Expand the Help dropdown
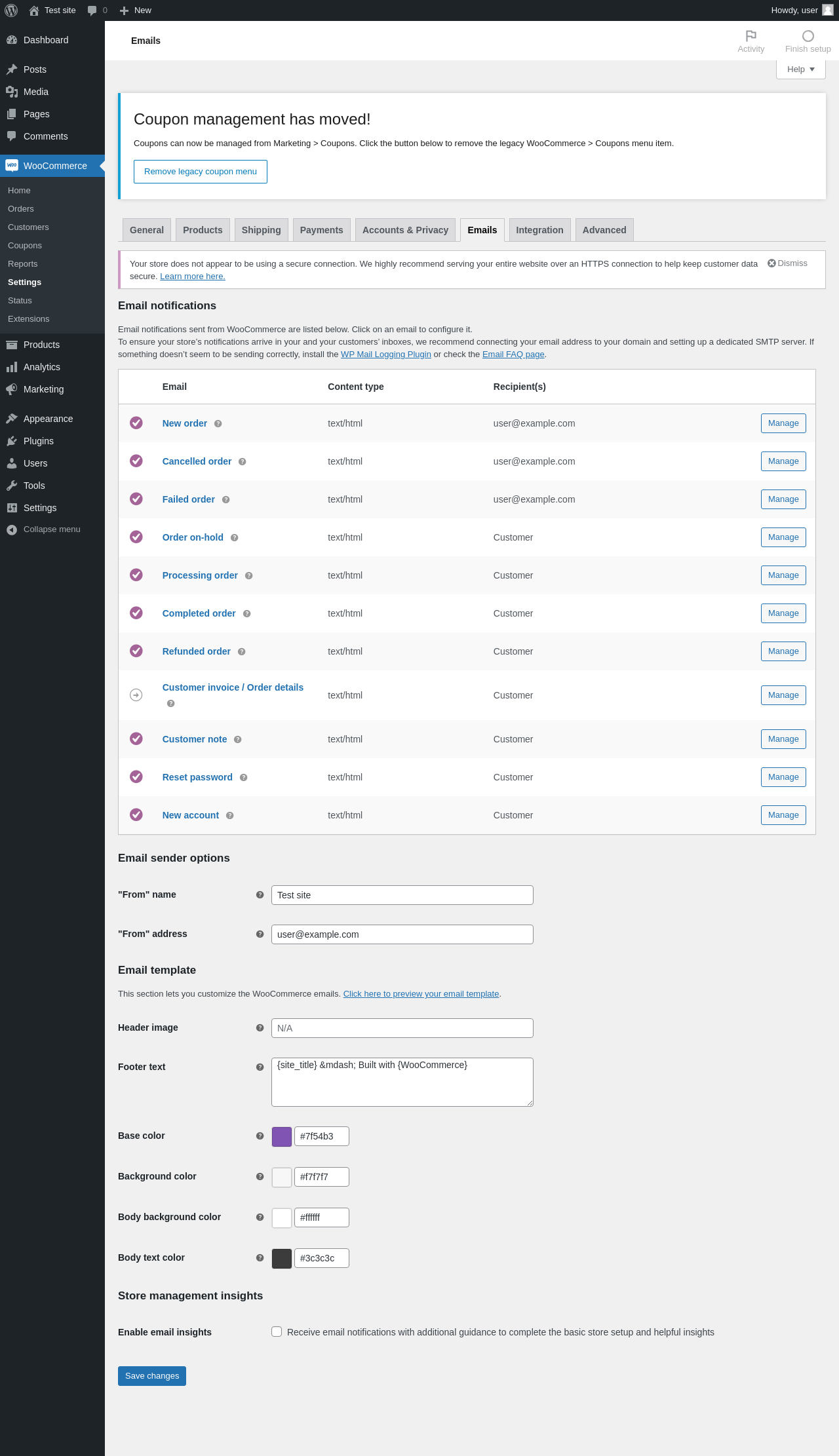839x1456 pixels. (801, 69)
